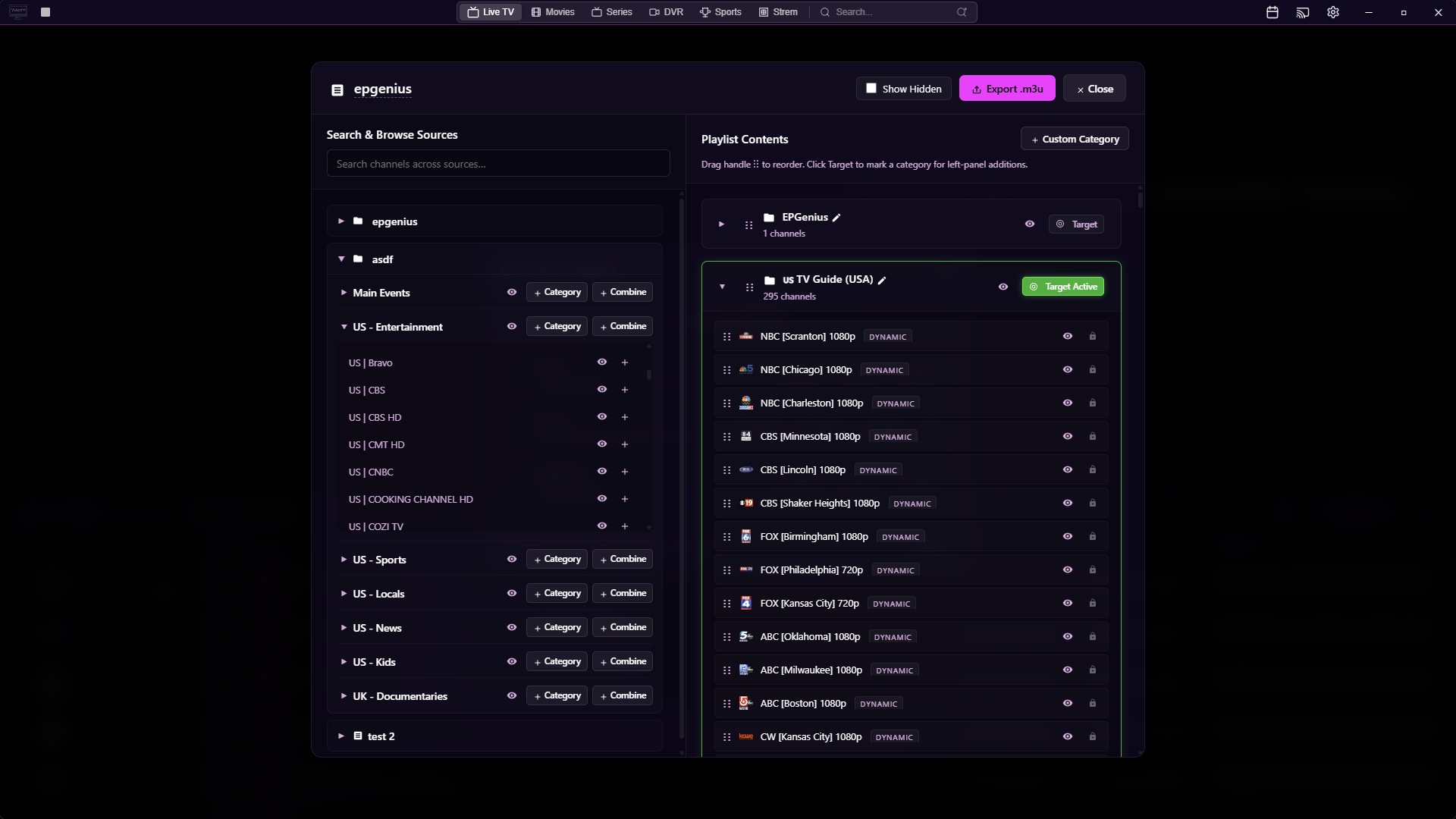Viewport: 1456px width, 819px height.
Task: Click the source tree panel scrollbar
Action: [x=682, y=470]
